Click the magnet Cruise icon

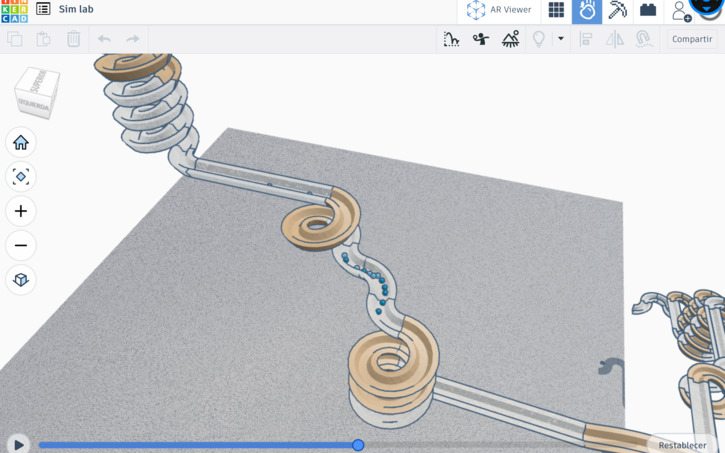coord(644,39)
